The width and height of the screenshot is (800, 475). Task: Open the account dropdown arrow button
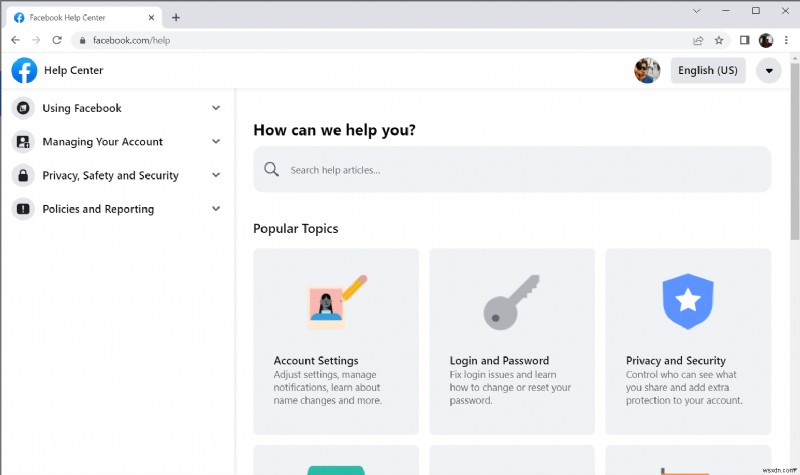(x=768, y=70)
